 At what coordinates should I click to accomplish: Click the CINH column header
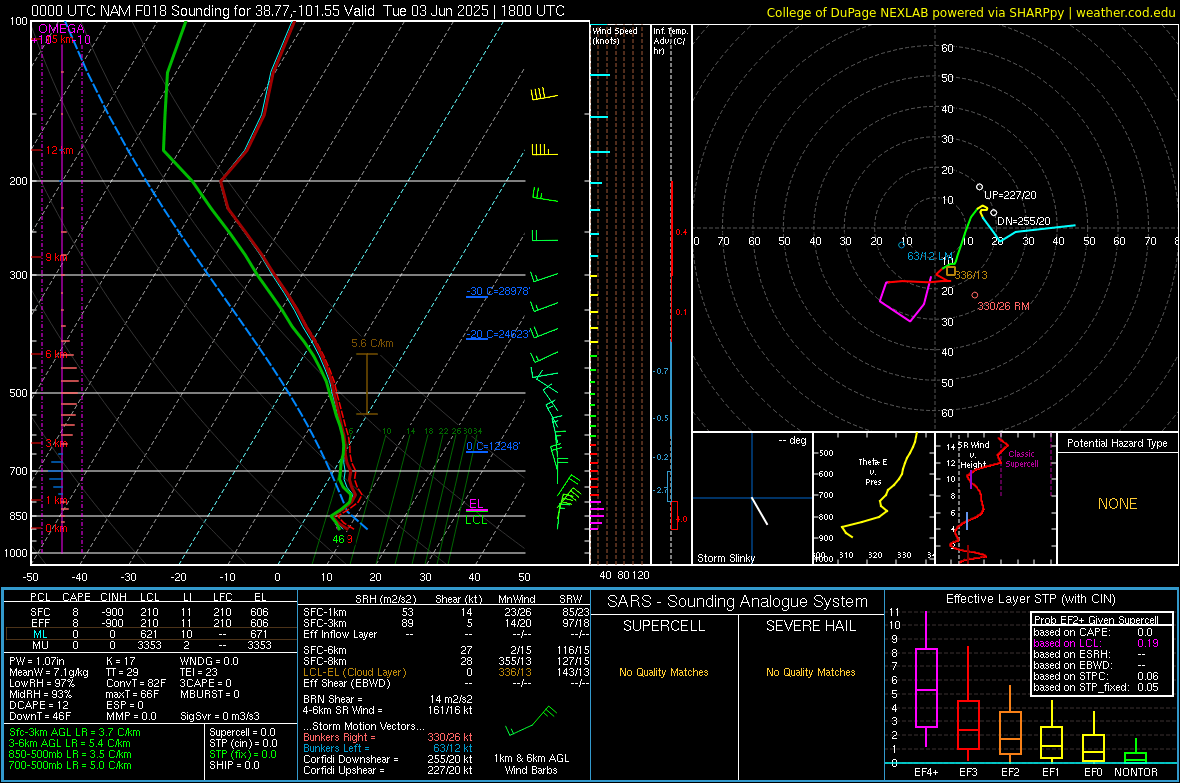pos(113,597)
